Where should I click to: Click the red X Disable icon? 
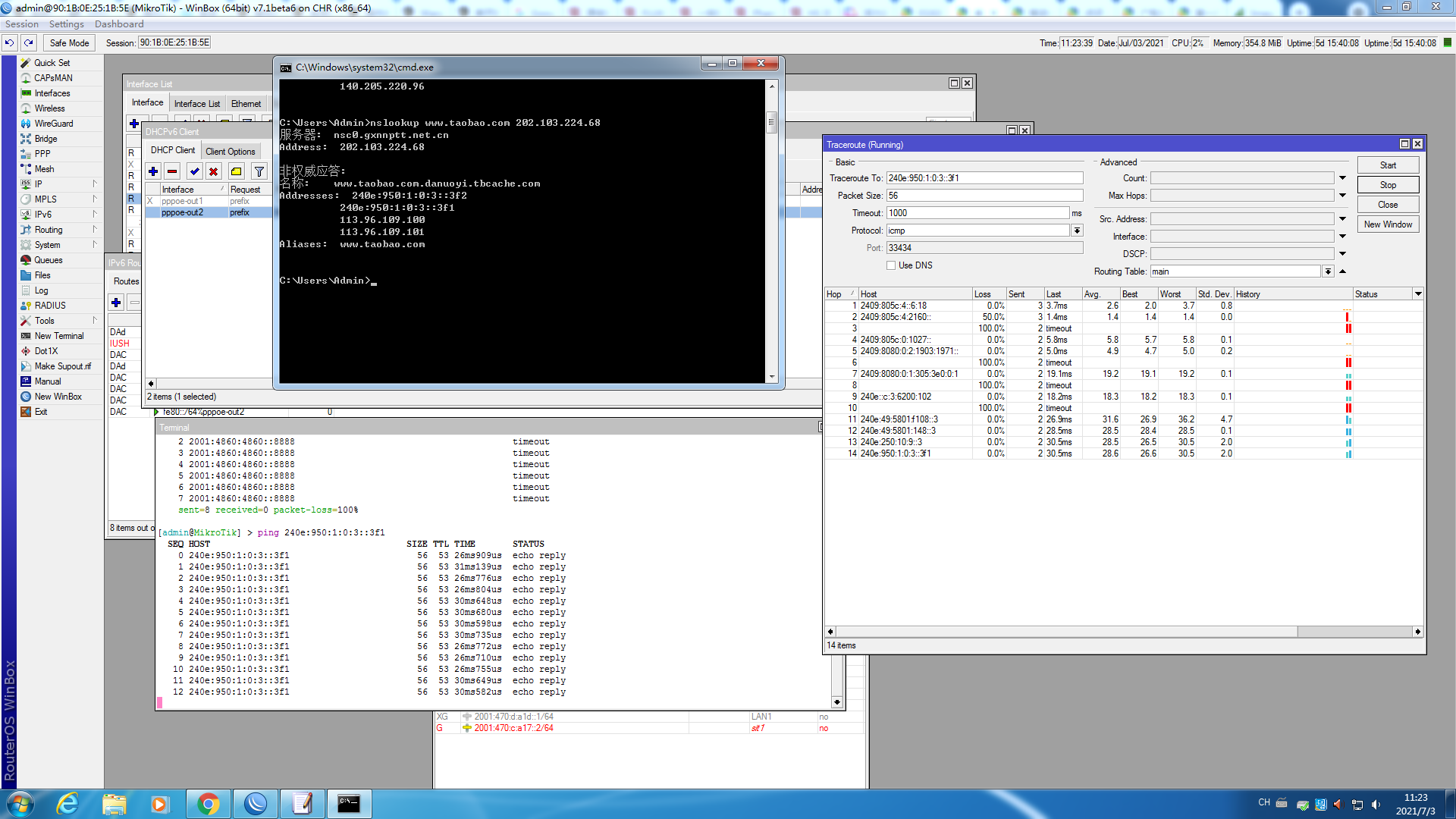(x=214, y=171)
